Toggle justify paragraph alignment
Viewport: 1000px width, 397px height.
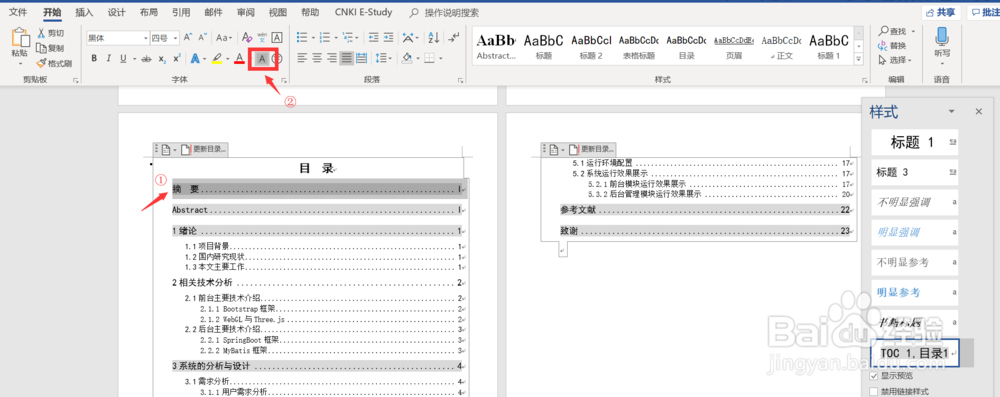pyautogui.click(x=346, y=59)
